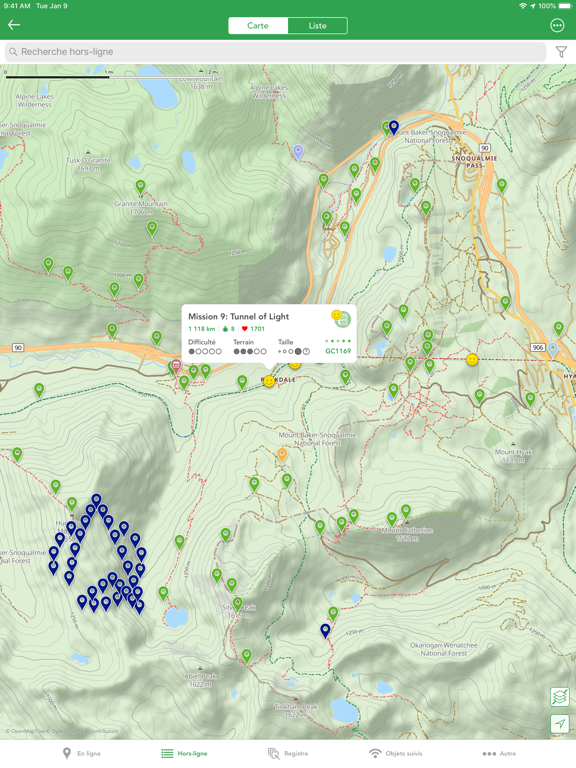Tap the distance 1 118 km
The width and height of the screenshot is (576, 768).
pos(202,329)
